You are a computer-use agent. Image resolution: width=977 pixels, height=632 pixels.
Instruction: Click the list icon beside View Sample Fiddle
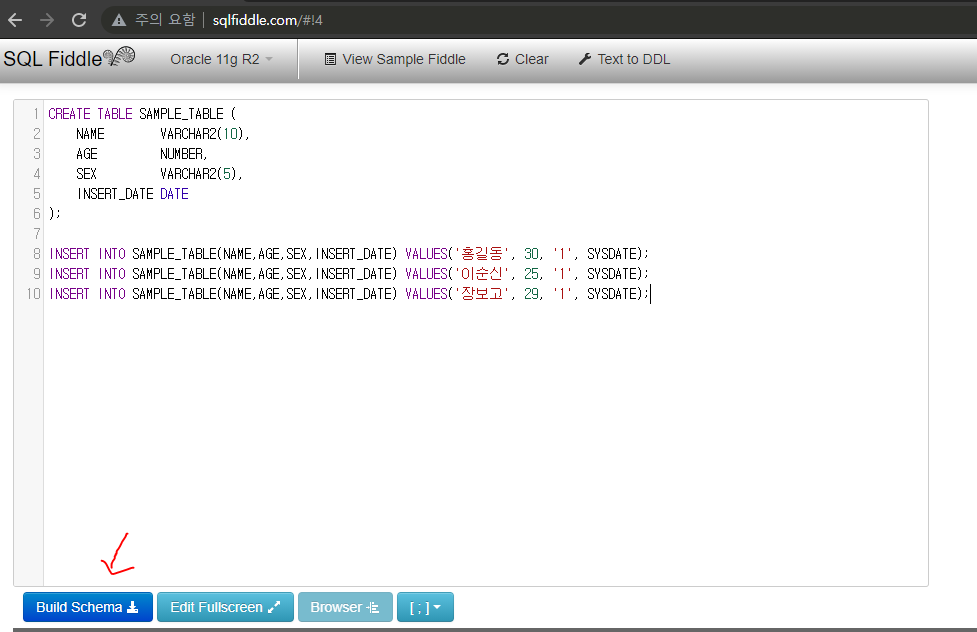[331, 59]
